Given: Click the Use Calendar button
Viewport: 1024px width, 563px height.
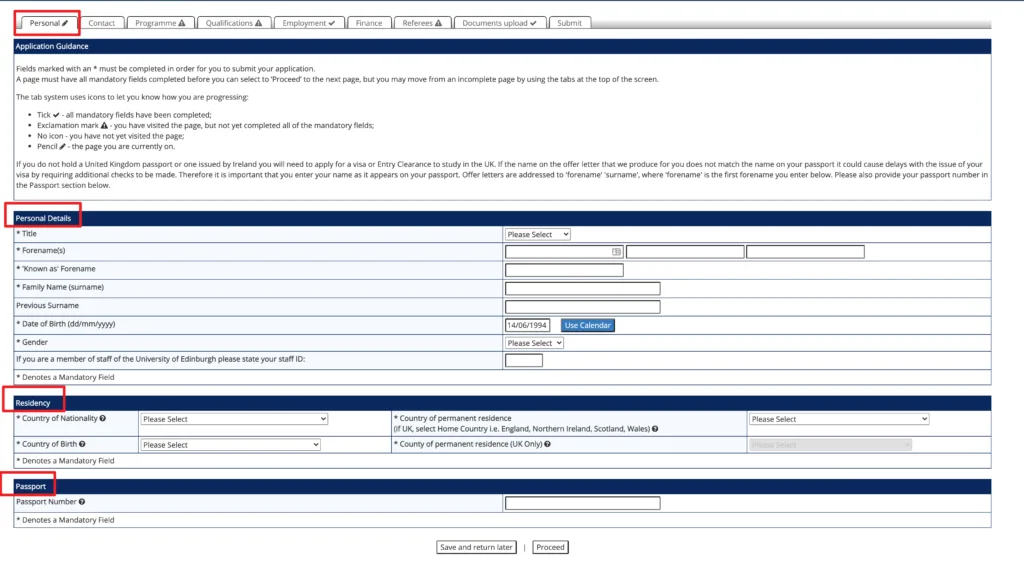Looking at the screenshot, I should point(587,325).
